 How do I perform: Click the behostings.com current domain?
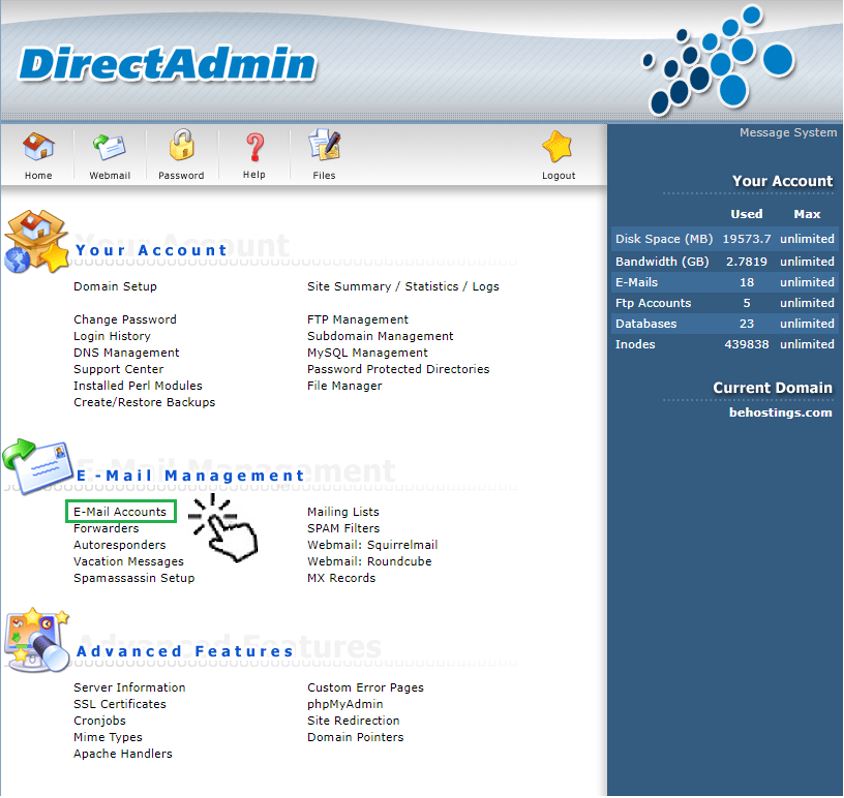click(780, 413)
